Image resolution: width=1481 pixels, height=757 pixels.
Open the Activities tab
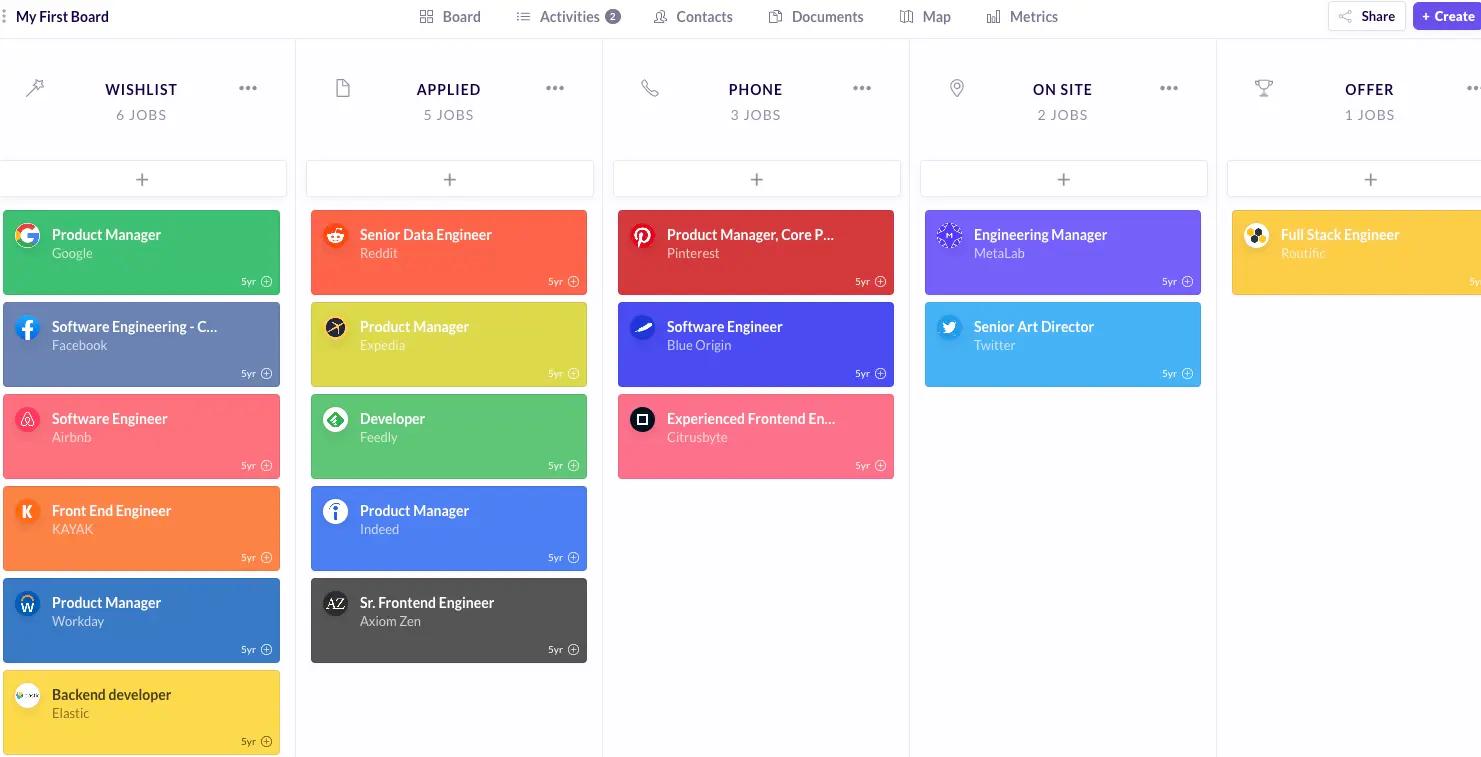(x=568, y=17)
